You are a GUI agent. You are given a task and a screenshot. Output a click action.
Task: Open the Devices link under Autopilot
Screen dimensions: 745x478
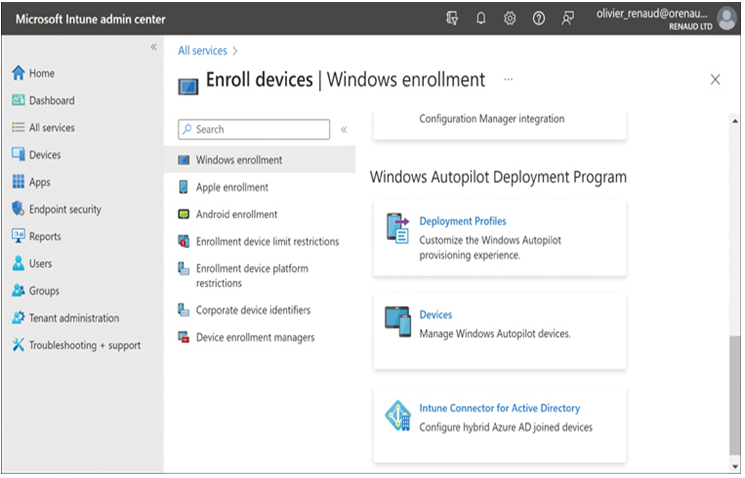[437, 315]
